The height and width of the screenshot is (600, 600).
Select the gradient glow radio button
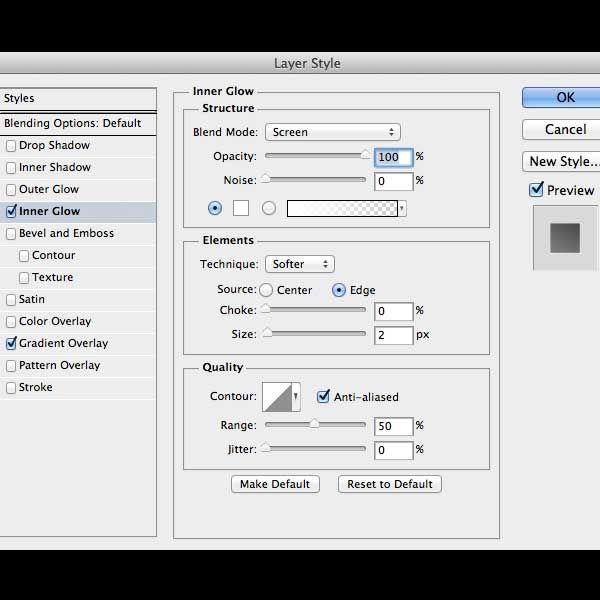(269, 209)
